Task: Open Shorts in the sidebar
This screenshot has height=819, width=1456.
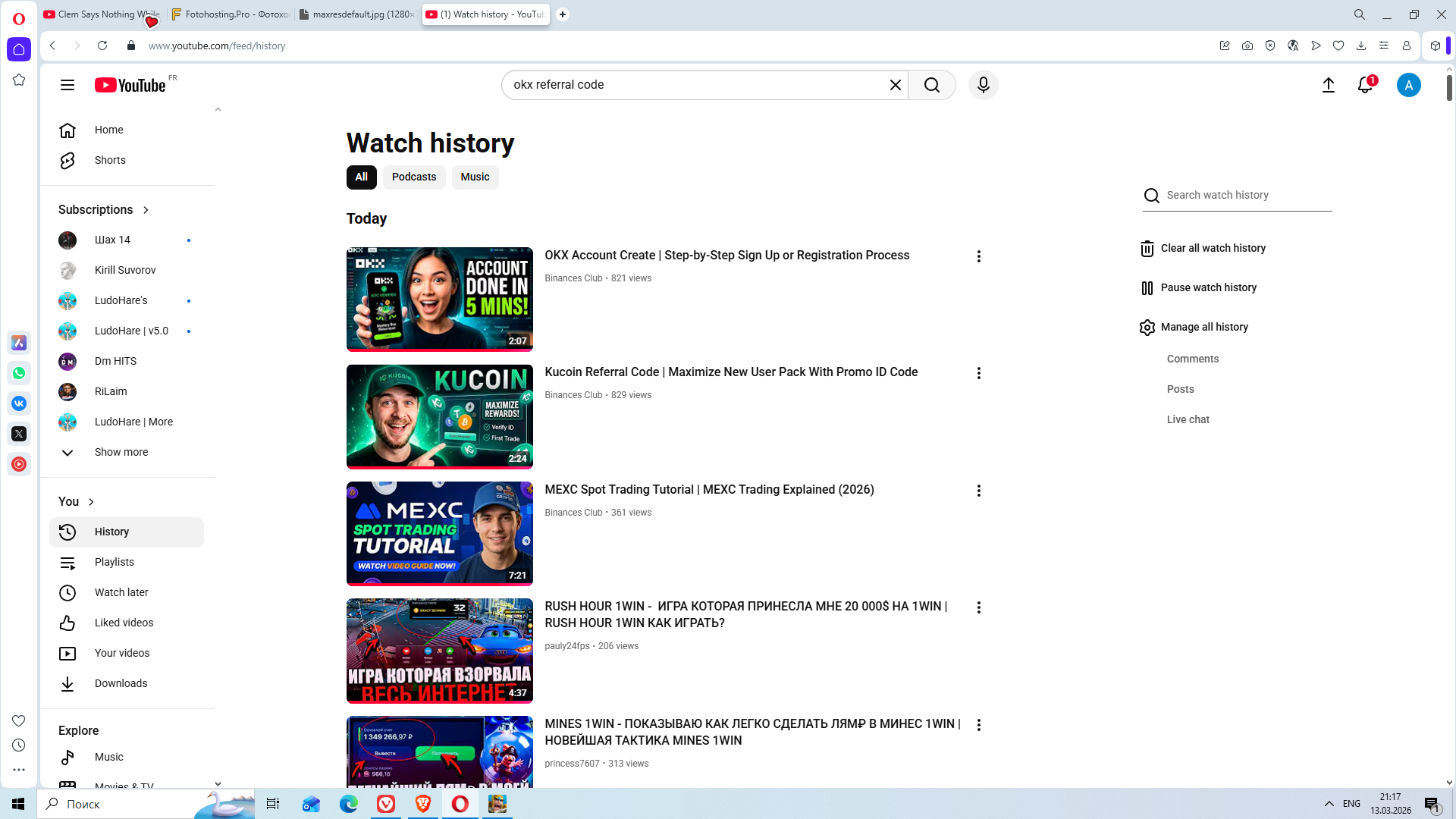Action: [x=110, y=160]
